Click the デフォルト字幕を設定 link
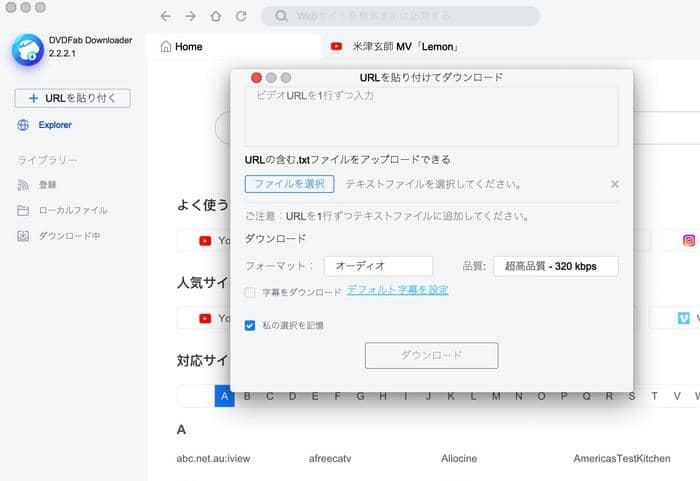Image resolution: width=700 pixels, height=481 pixels. (397, 291)
